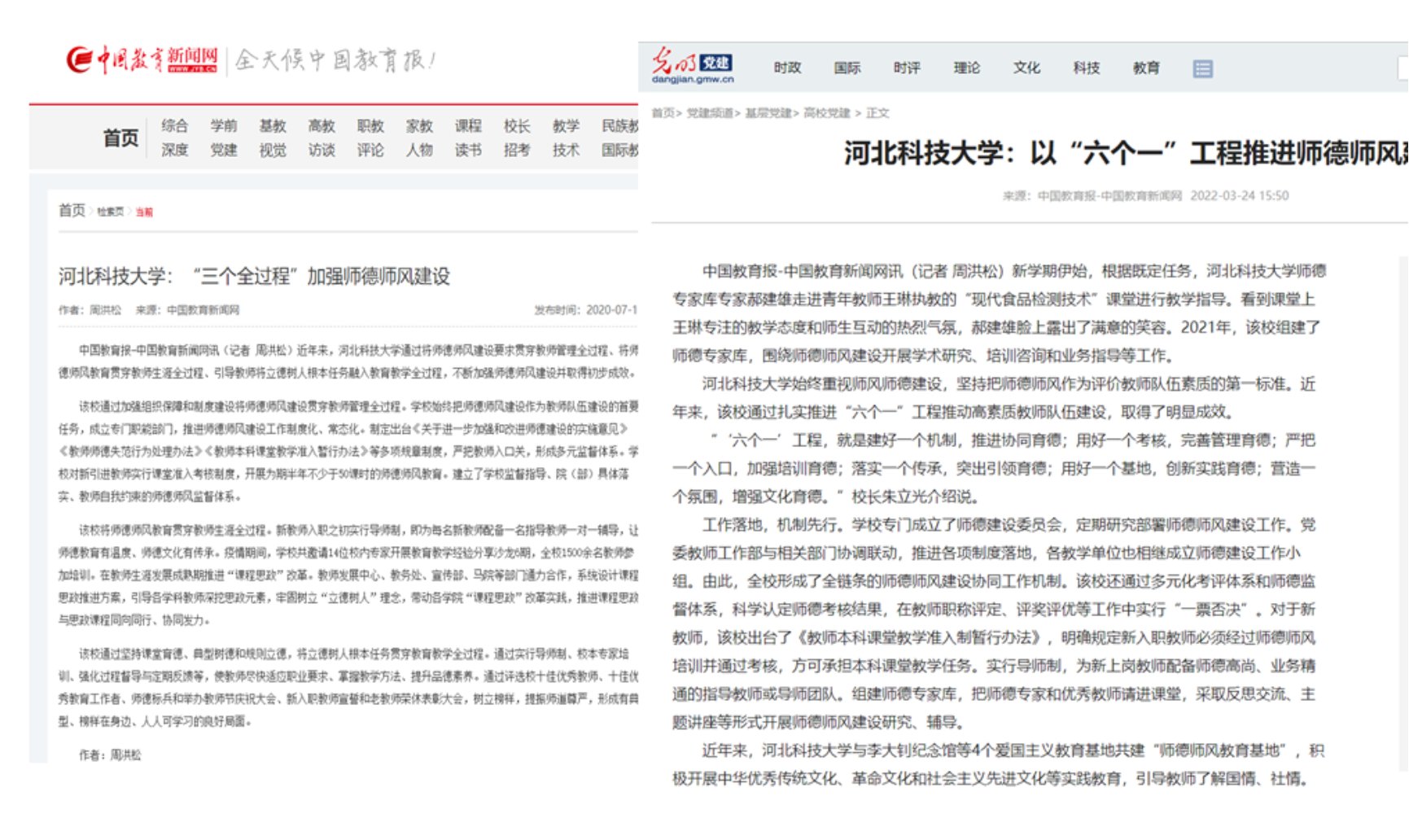
Task: Open the 基教 channel
Action: [273, 125]
